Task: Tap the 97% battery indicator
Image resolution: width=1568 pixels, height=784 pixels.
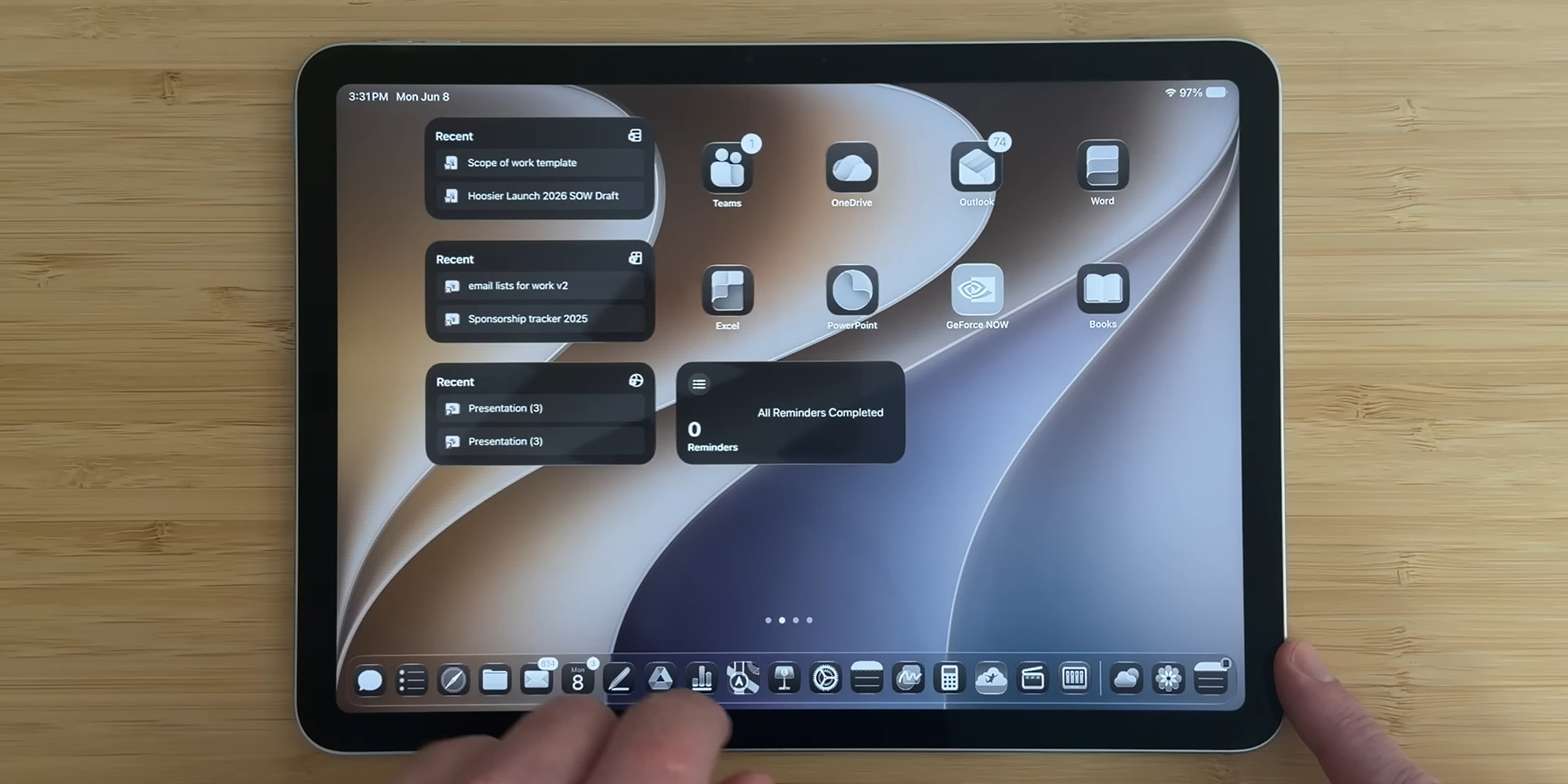Action: click(x=1203, y=93)
